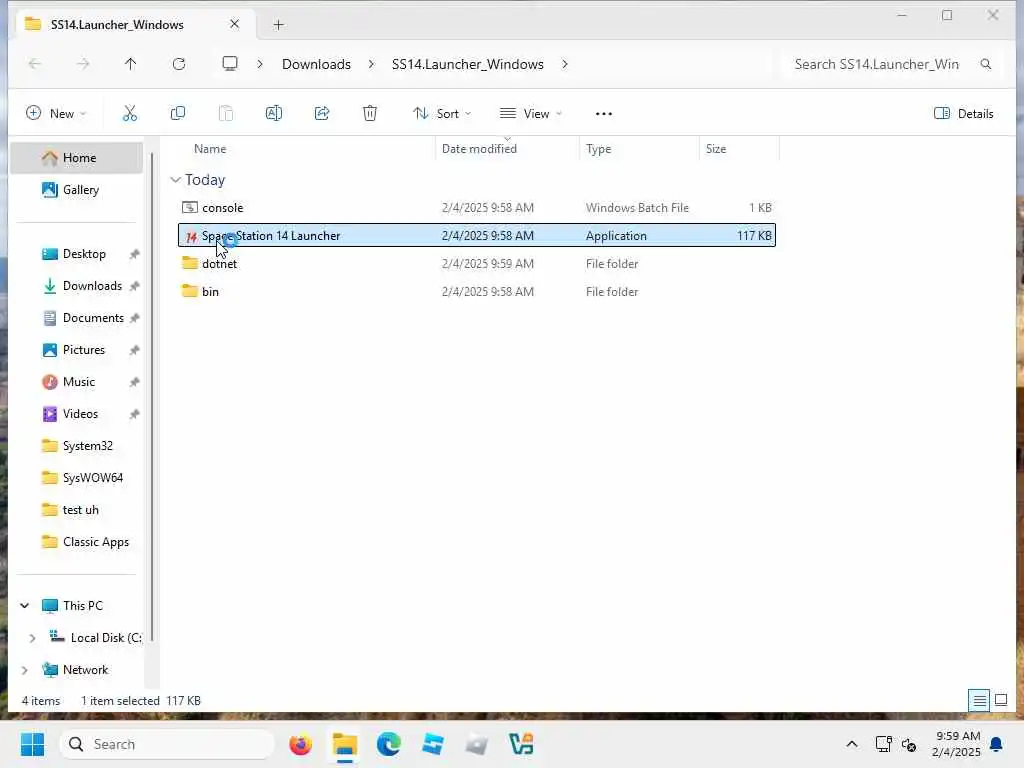
Task: Click SS14.Launcher_Windows breadcrumb segment
Action: tap(468, 64)
